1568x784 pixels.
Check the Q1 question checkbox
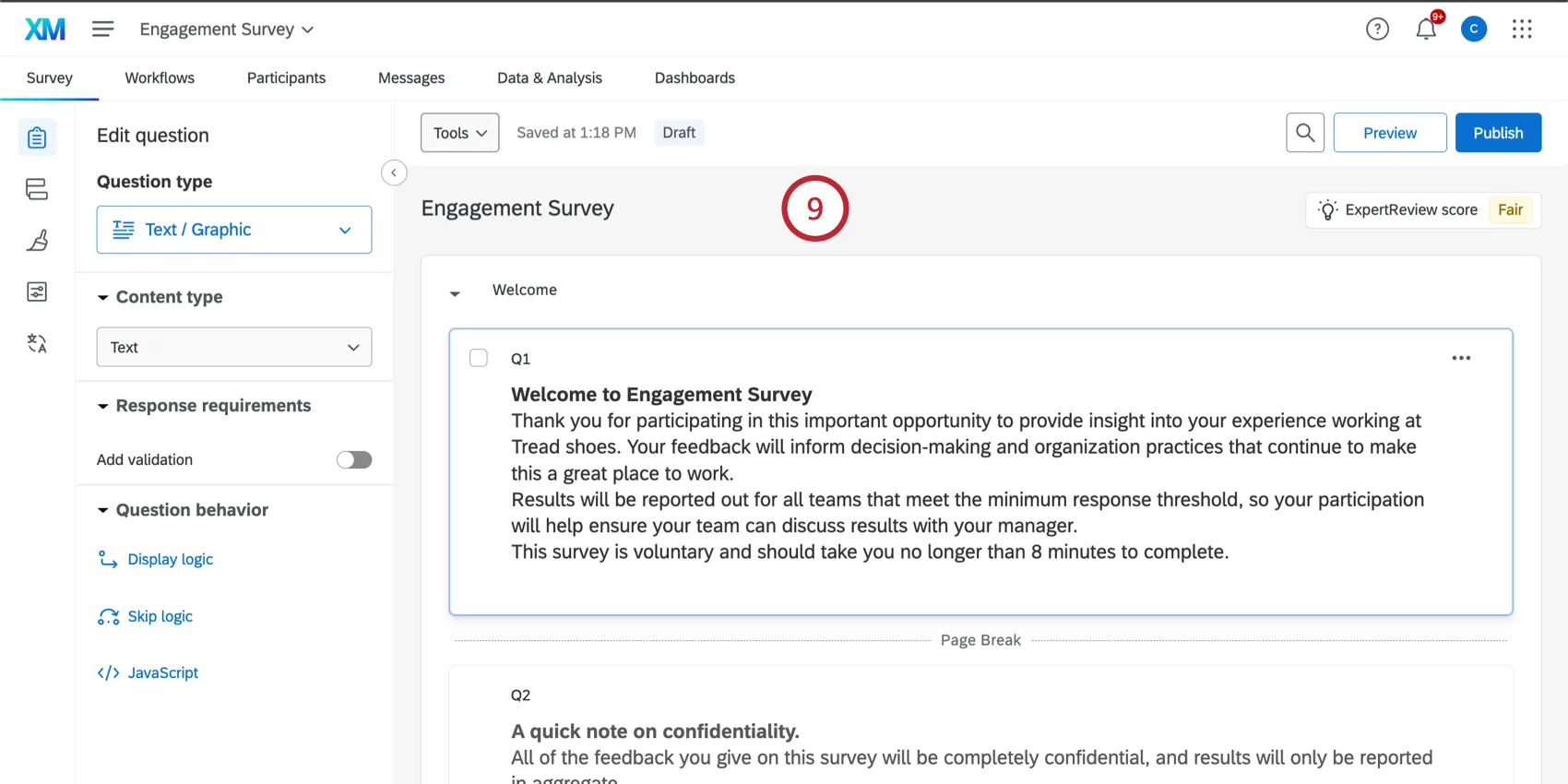point(479,358)
